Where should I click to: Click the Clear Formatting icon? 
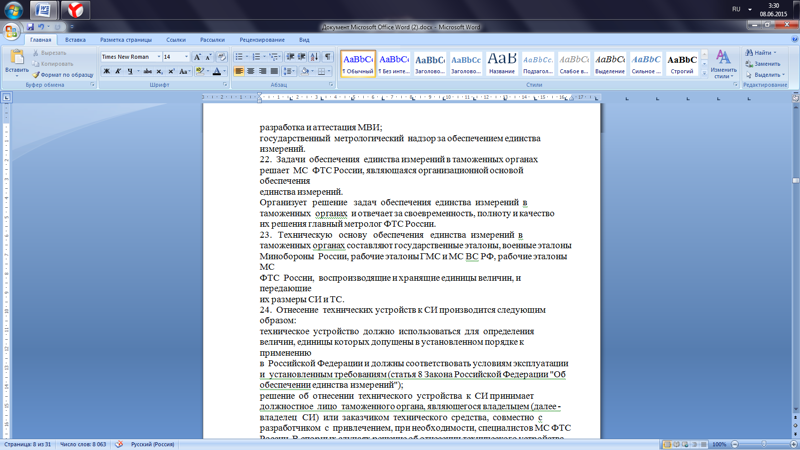(x=221, y=57)
